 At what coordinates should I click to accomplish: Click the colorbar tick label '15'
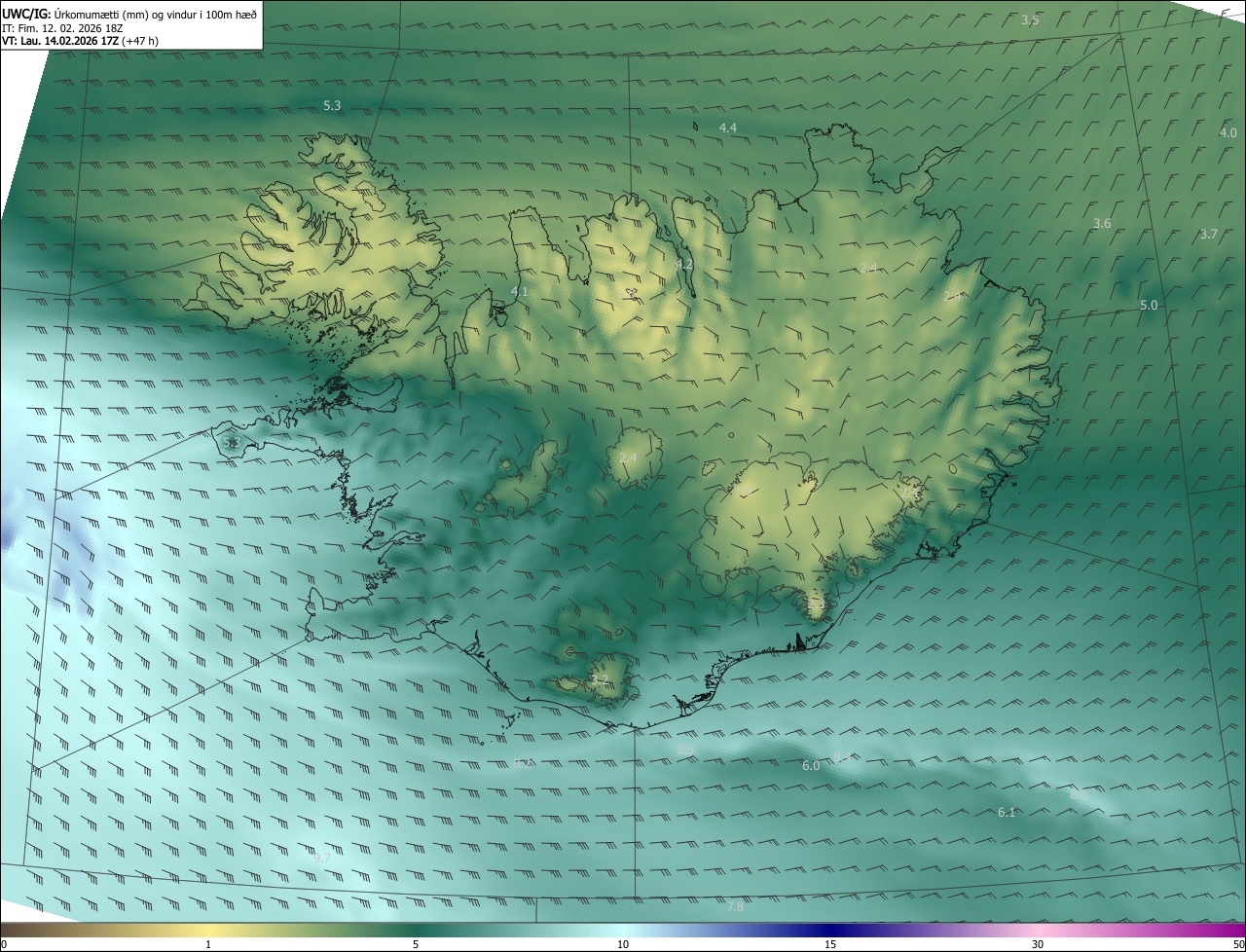830,945
